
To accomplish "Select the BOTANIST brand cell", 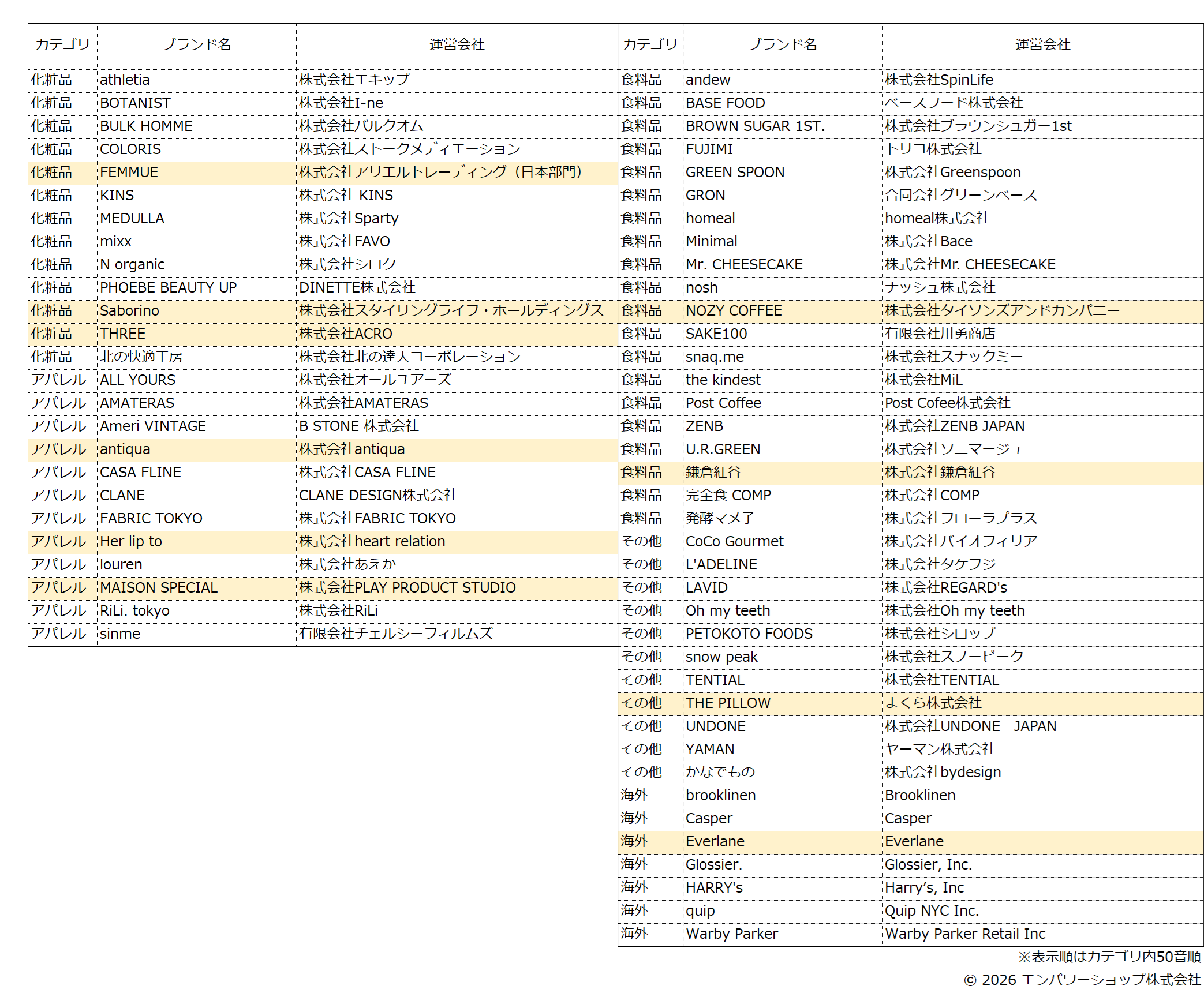I will (x=136, y=103).
